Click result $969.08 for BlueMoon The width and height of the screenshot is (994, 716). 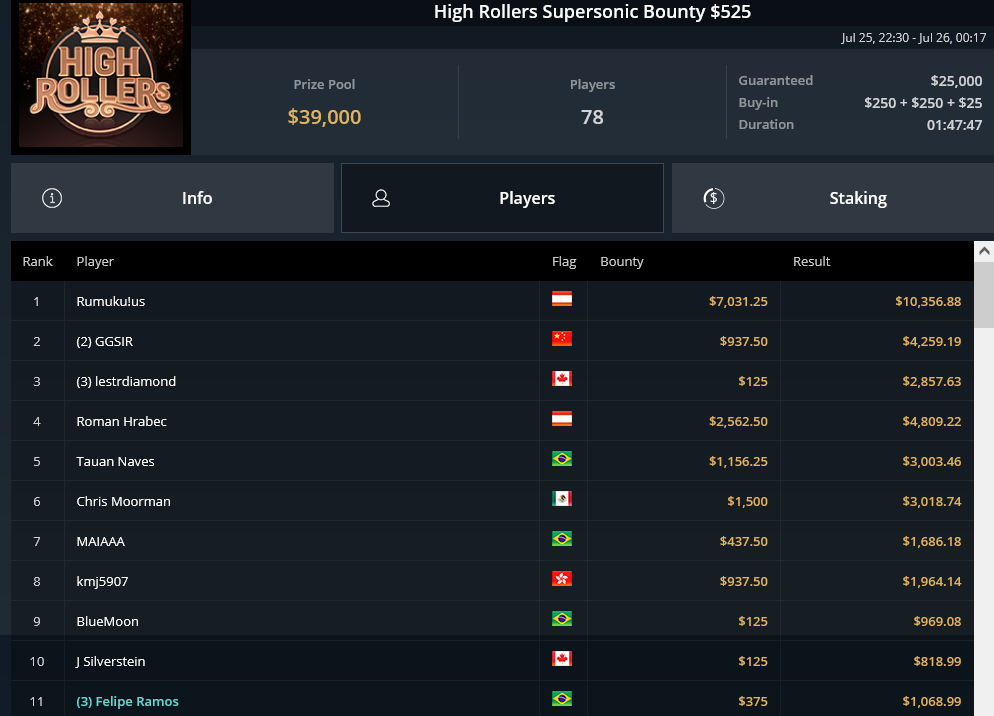click(x=937, y=621)
